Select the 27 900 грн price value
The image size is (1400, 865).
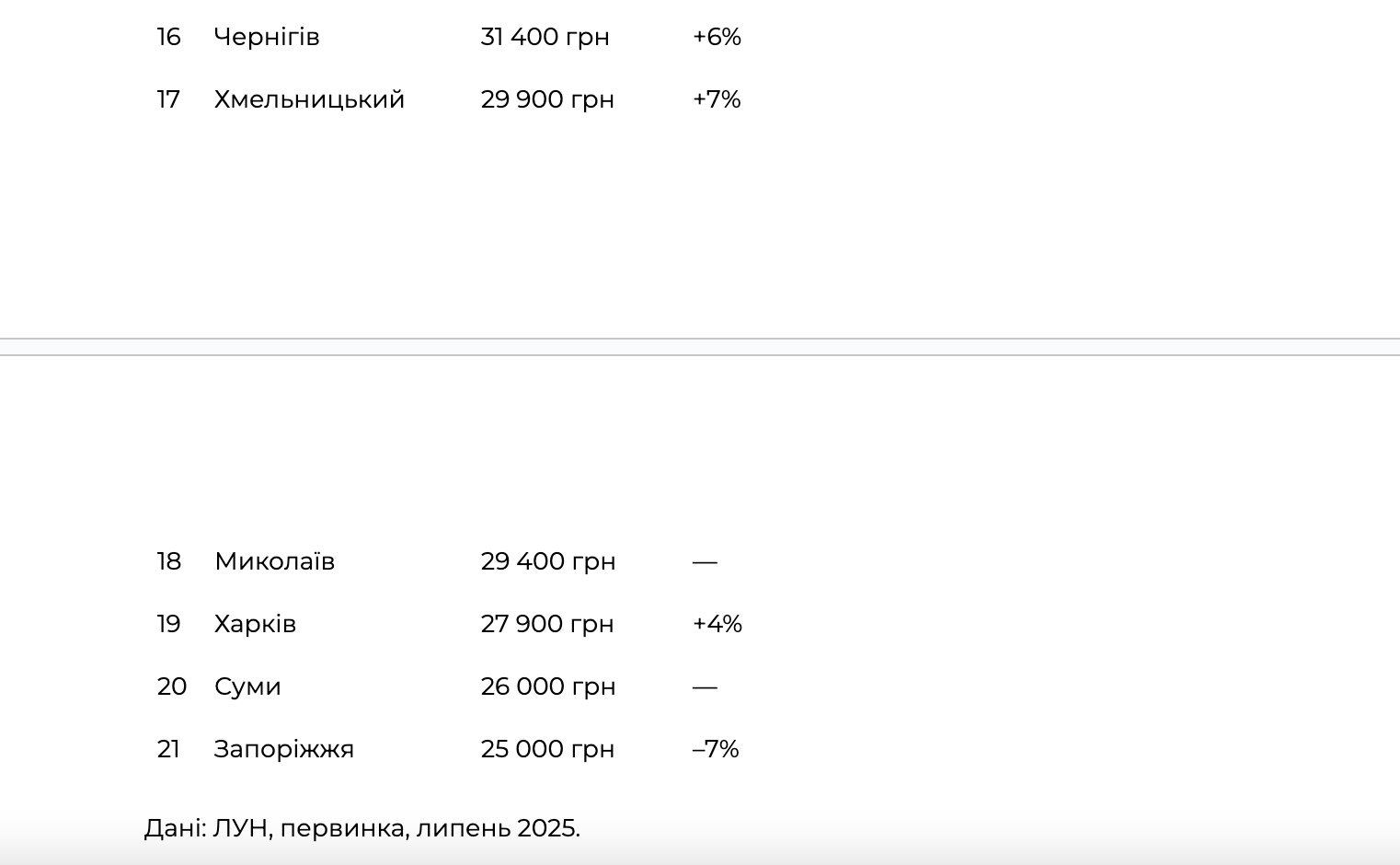[546, 624]
